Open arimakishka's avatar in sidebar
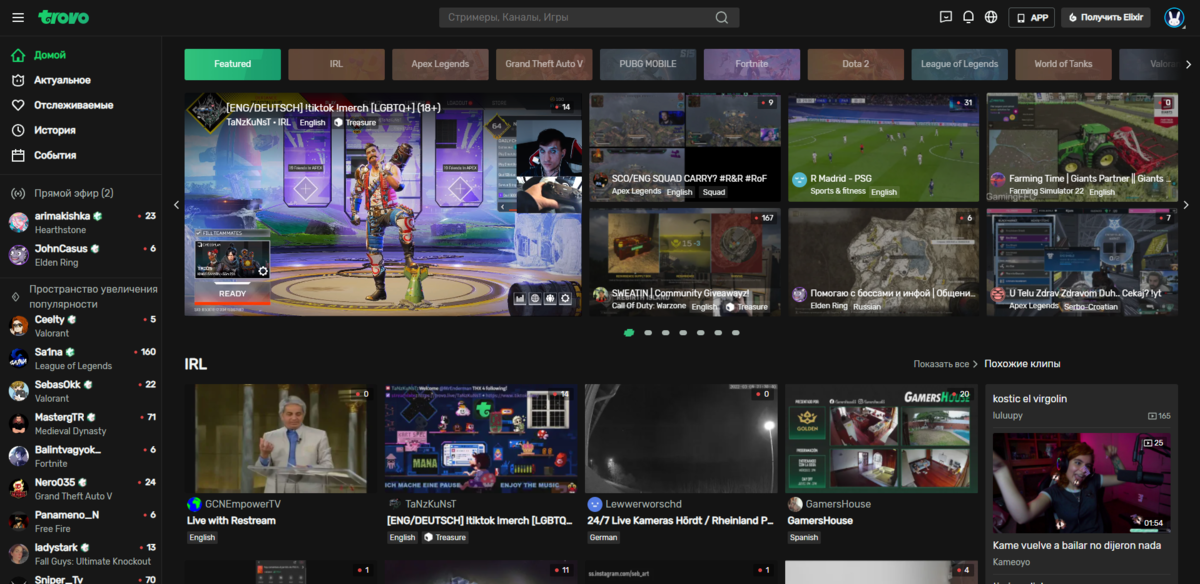Screen dimensions: 1200x584 [19, 222]
